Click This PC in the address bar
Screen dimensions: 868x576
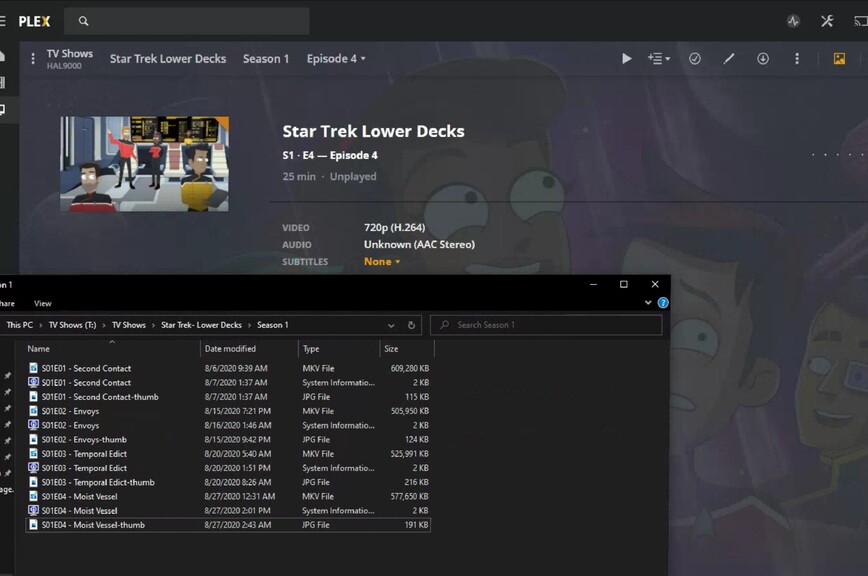click(19, 325)
